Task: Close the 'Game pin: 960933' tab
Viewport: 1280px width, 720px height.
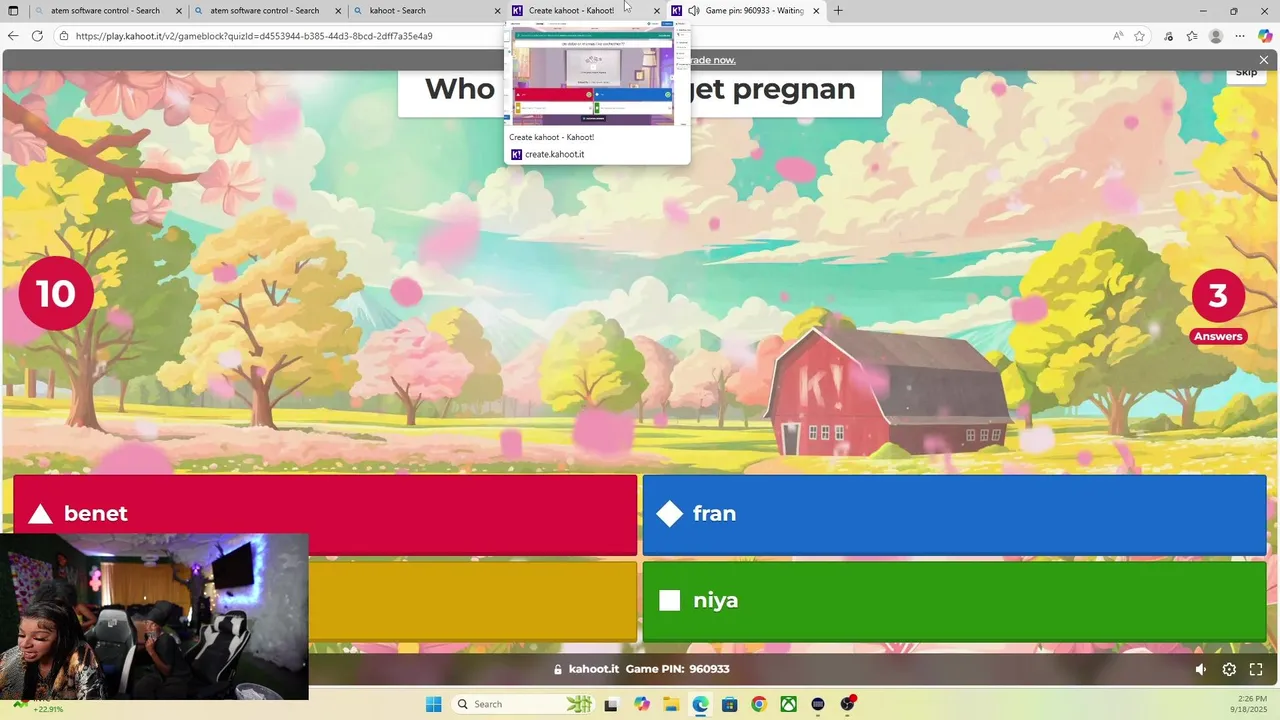Action: click(816, 11)
